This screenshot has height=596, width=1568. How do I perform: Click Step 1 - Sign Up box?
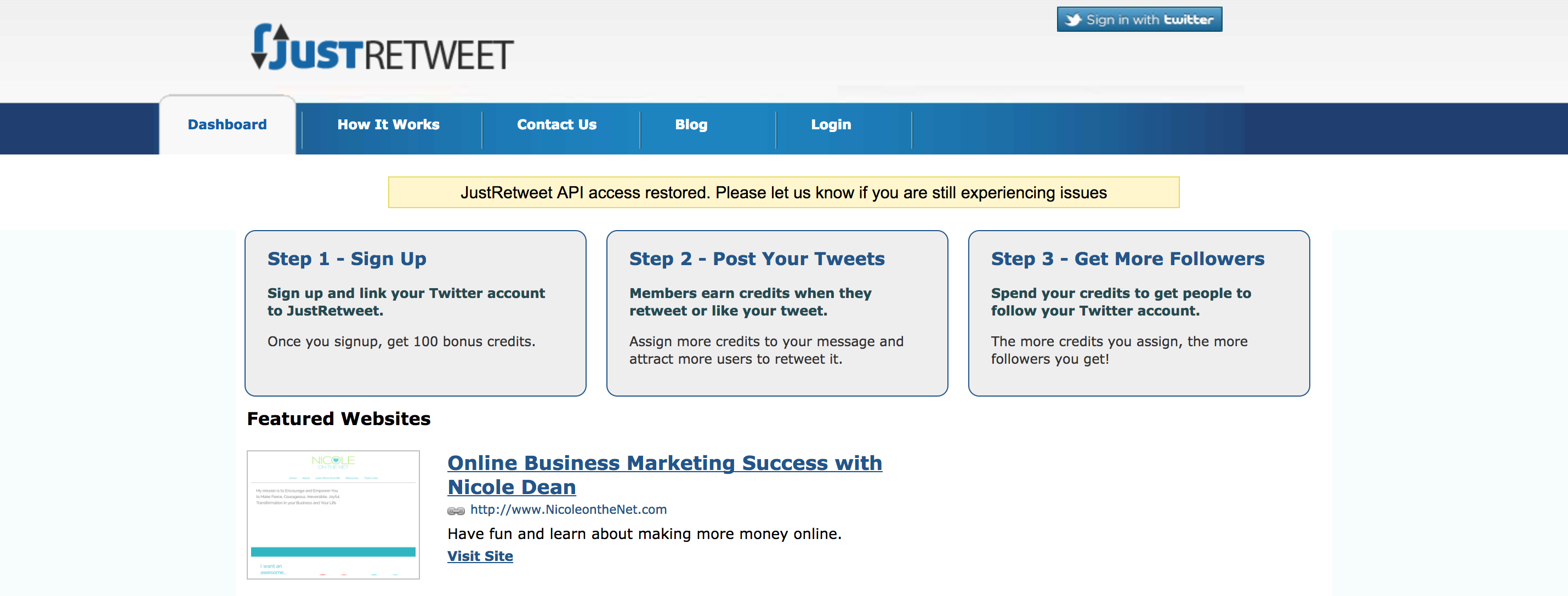(415, 313)
